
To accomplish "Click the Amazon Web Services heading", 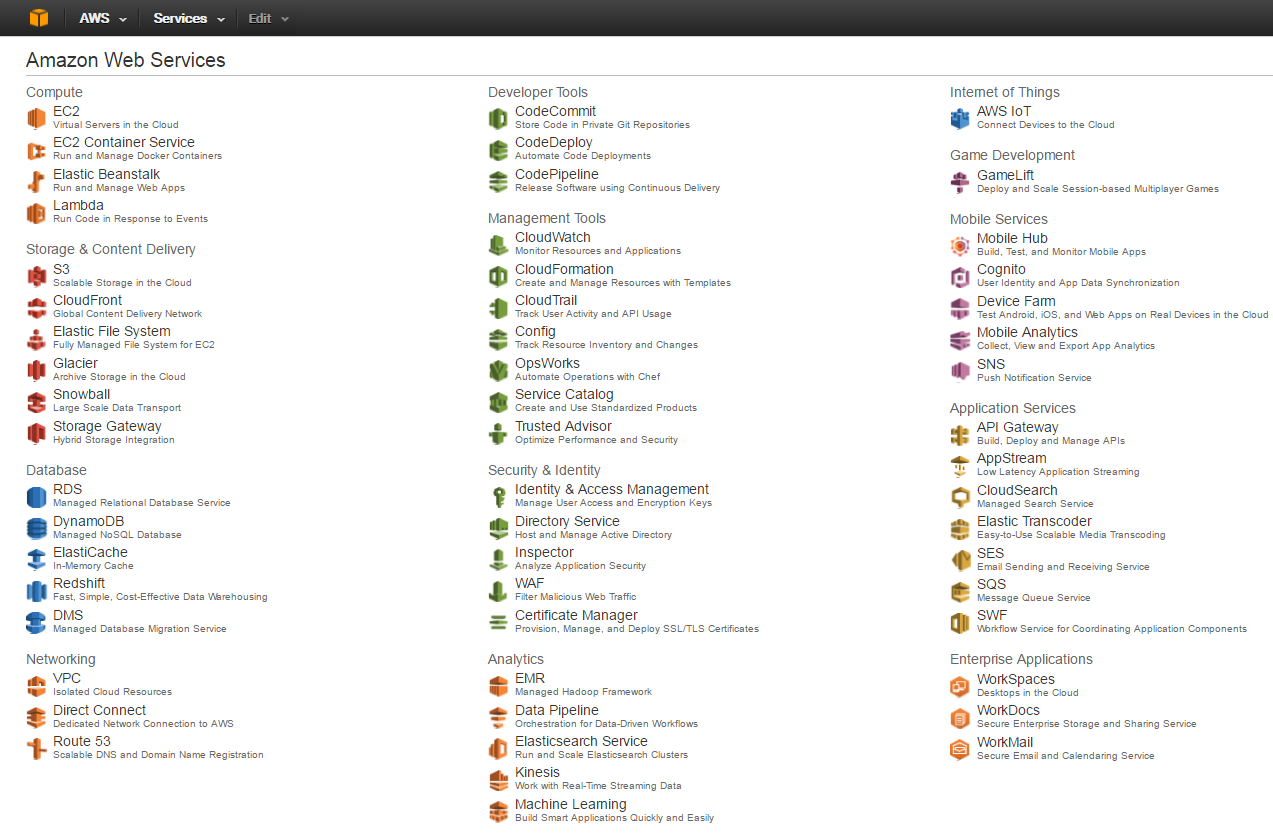I will pos(126,60).
